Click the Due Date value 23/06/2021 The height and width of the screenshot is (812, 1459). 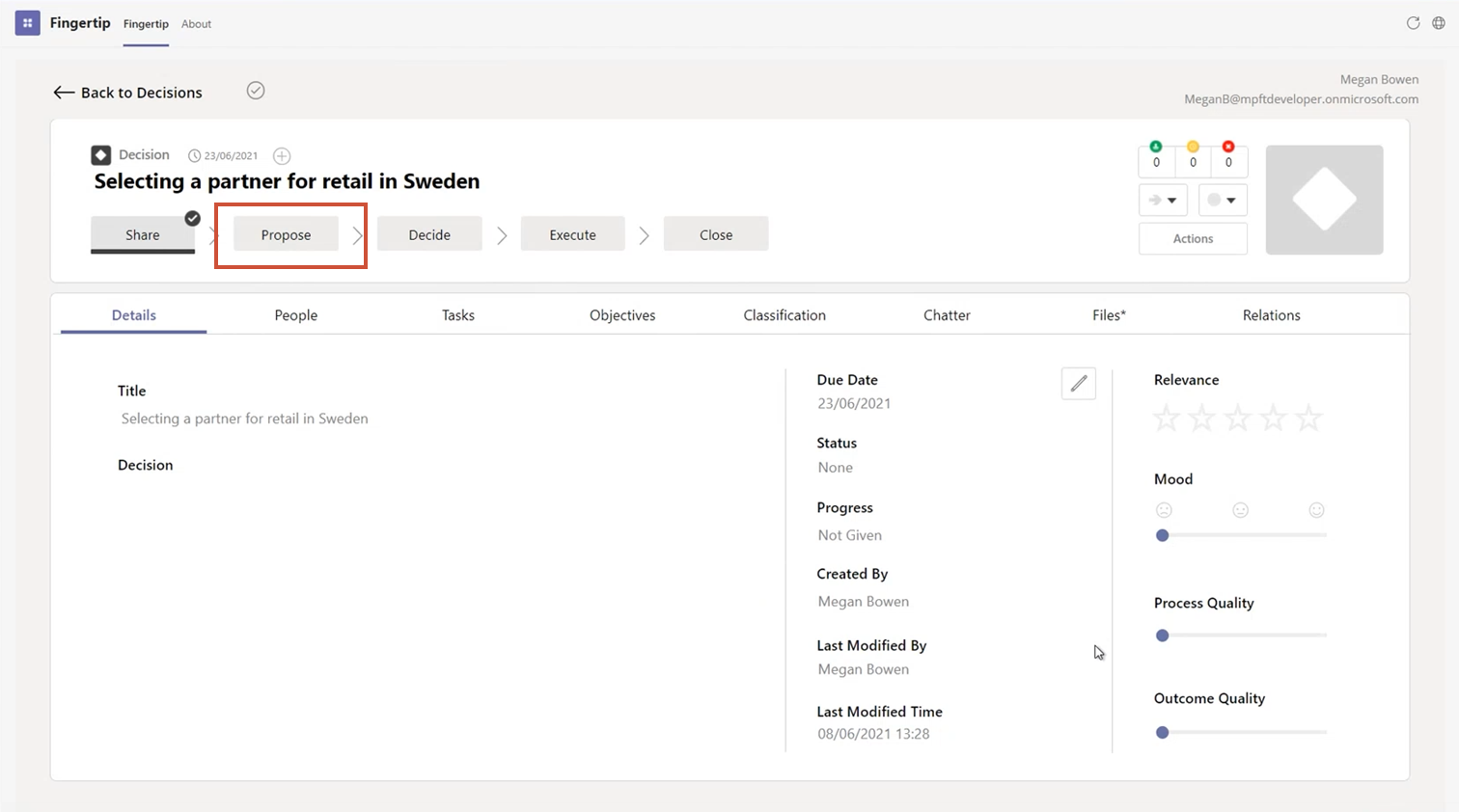(854, 404)
